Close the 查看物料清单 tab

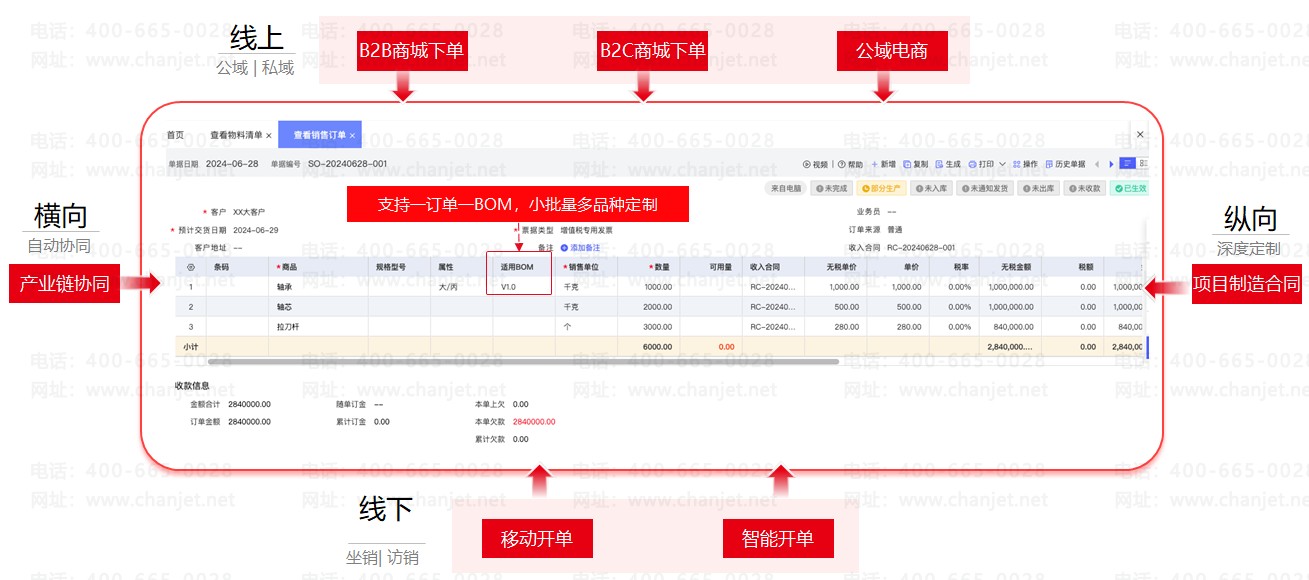pyautogui.click(x=269, y=135)
